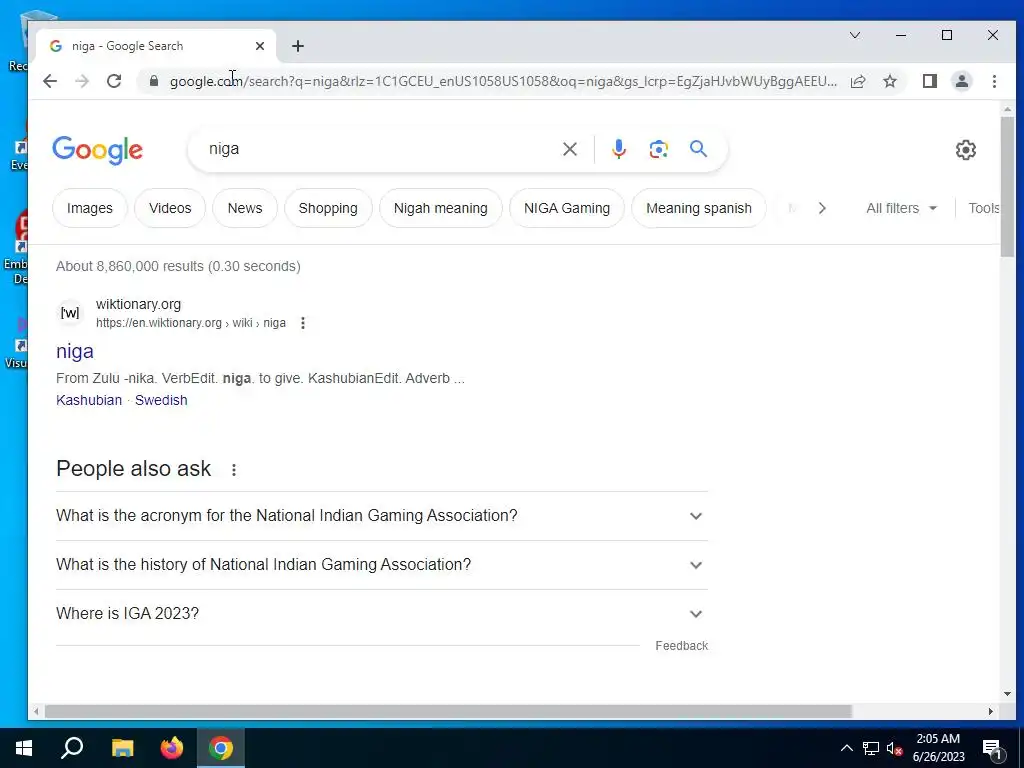Click the wiktionary favicon beside the result

tap(70, 313)
